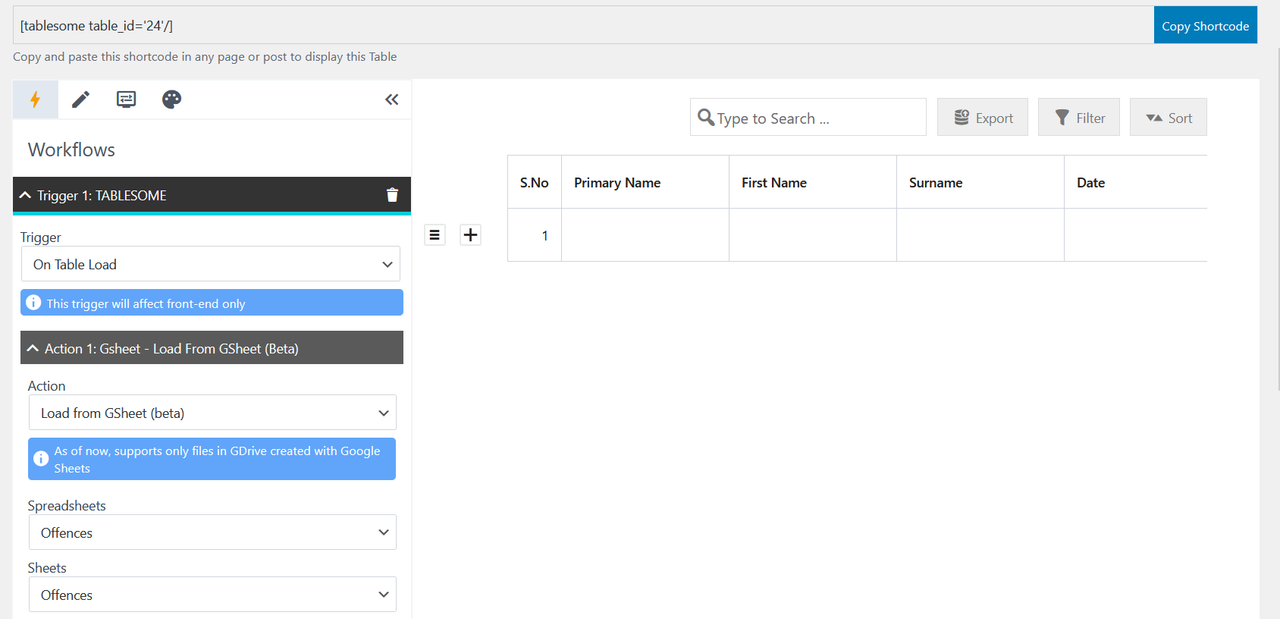The width and height of the screenshot is (1280, 619).
Task: Open the row menu hamburger icon
Action: 434,235
